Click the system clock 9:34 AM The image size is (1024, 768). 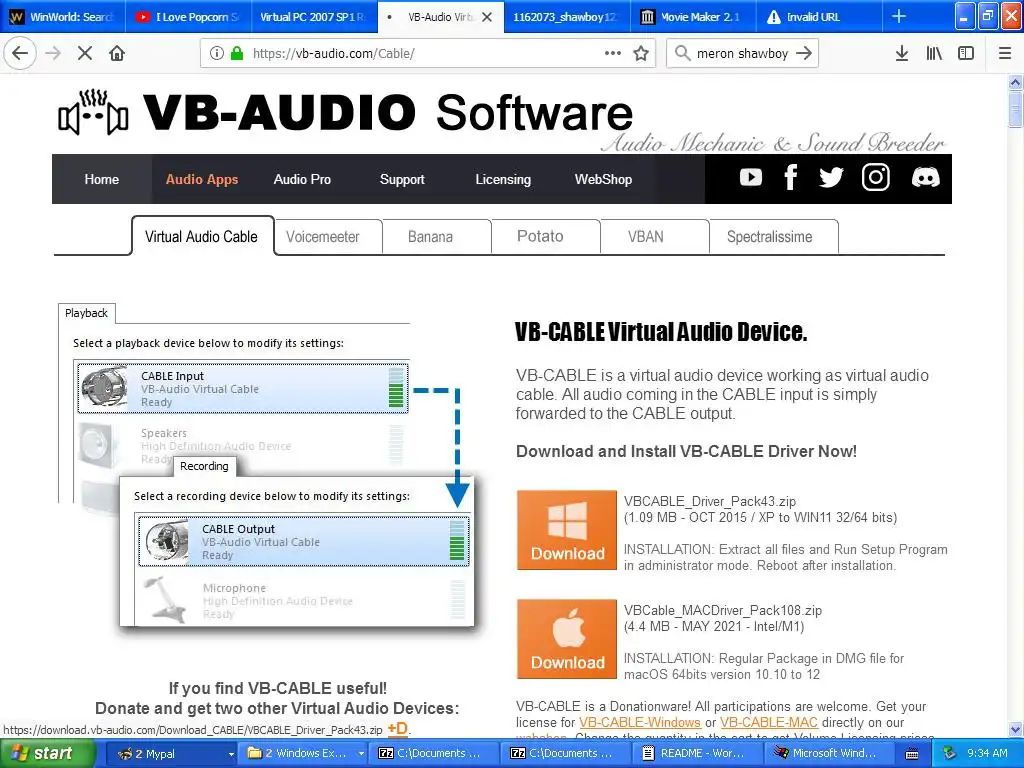pyautogui.click(x=987, y=754)
